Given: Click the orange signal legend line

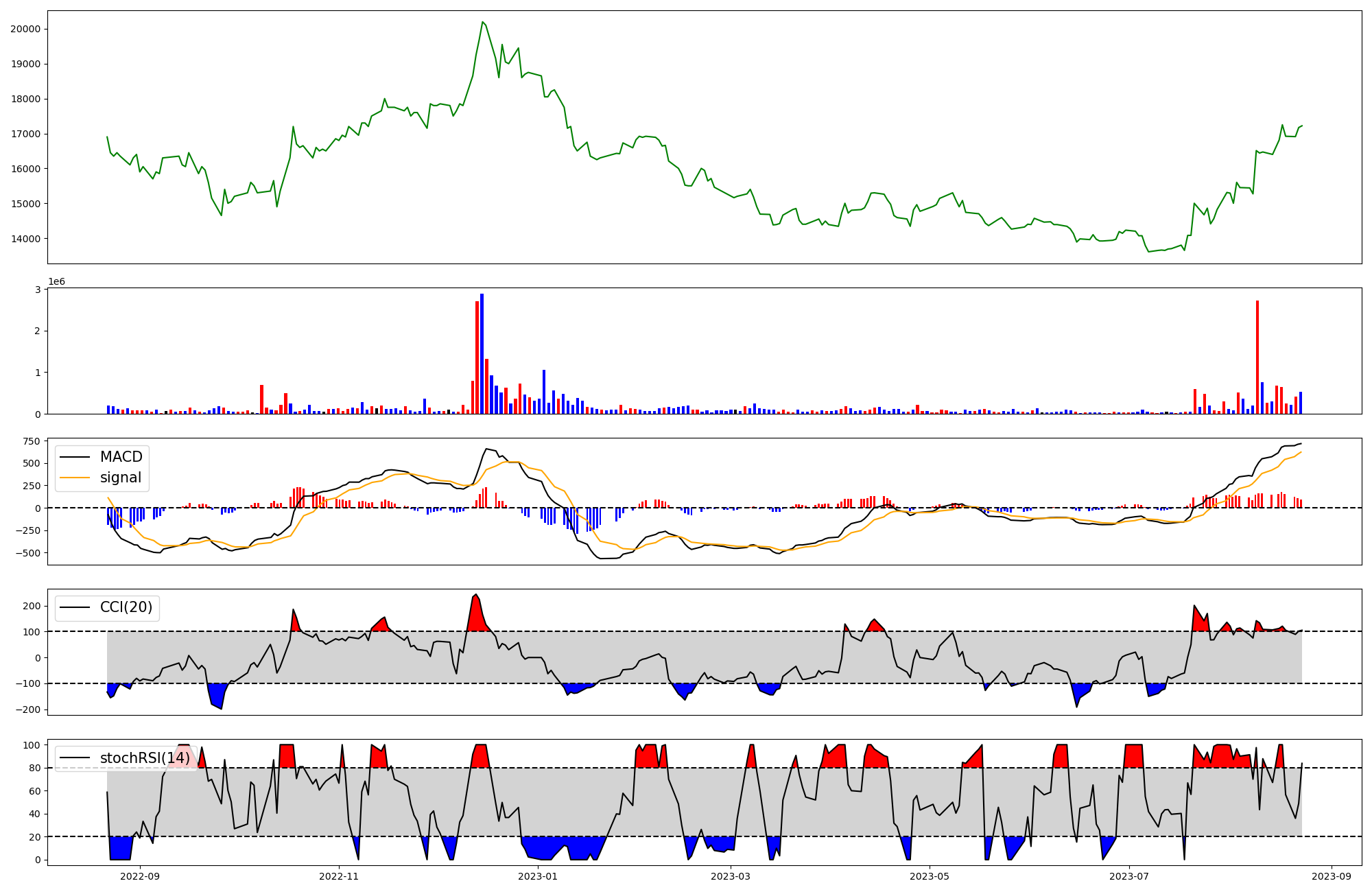Looking at the screenshot, I should click(x=74, y=478).
